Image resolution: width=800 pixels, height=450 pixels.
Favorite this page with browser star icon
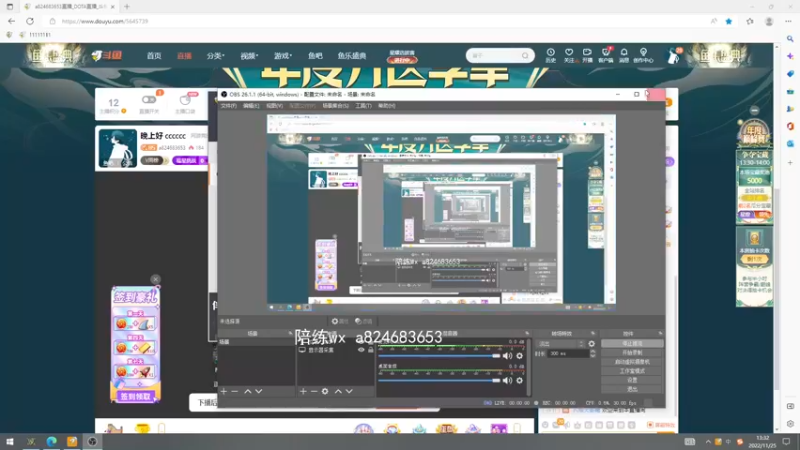click(729, 21)
